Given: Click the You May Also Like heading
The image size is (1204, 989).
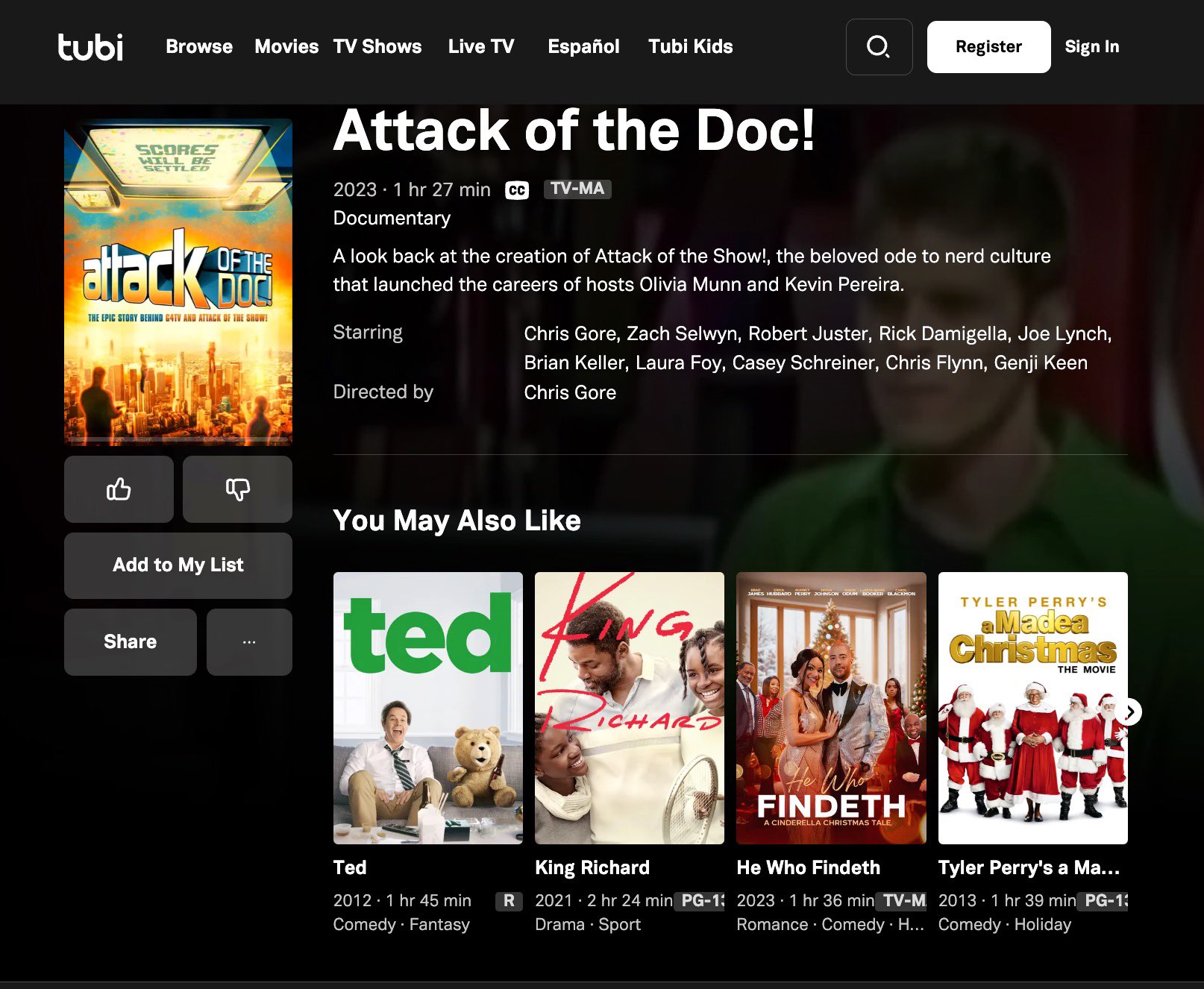Looking at the screenshot, I should (x=457, y=521).
